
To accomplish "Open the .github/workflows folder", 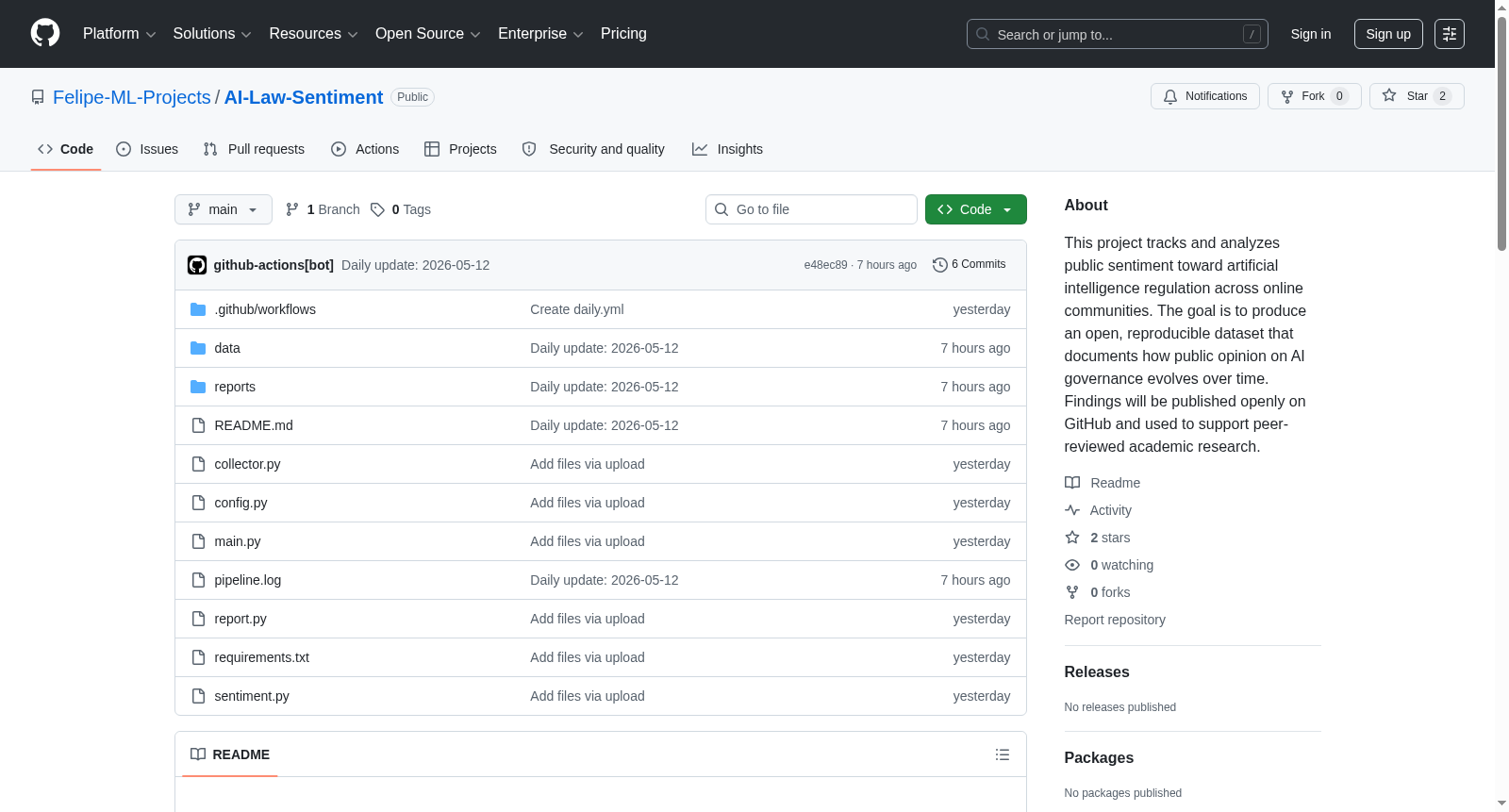I will pyautogui.click(x=265, y=309).
